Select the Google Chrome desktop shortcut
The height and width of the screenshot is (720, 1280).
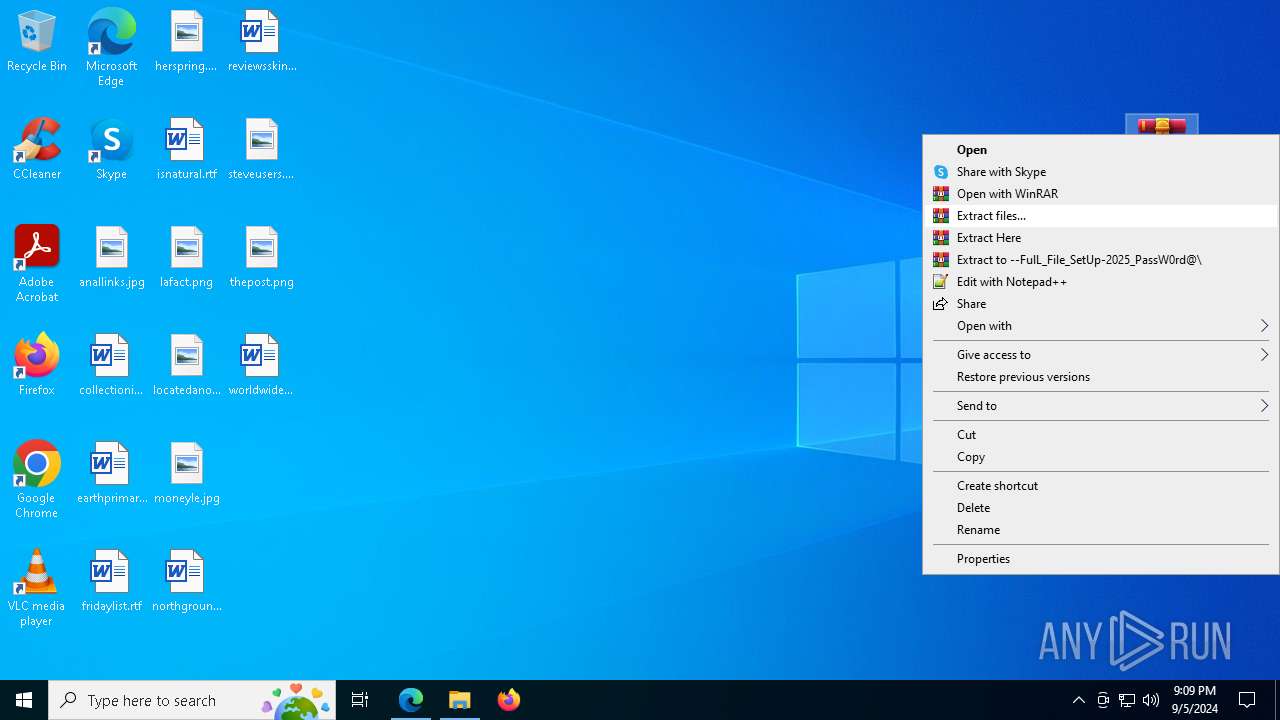(x=37, y=480)
